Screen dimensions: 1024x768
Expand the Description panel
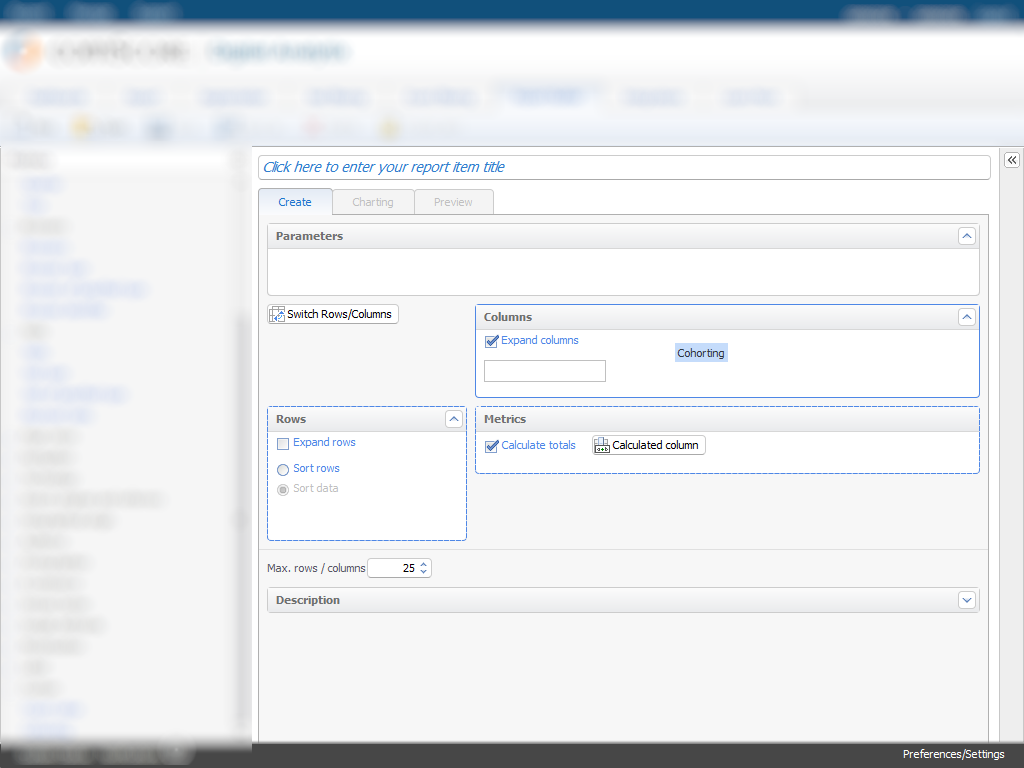tap(967, 600)
